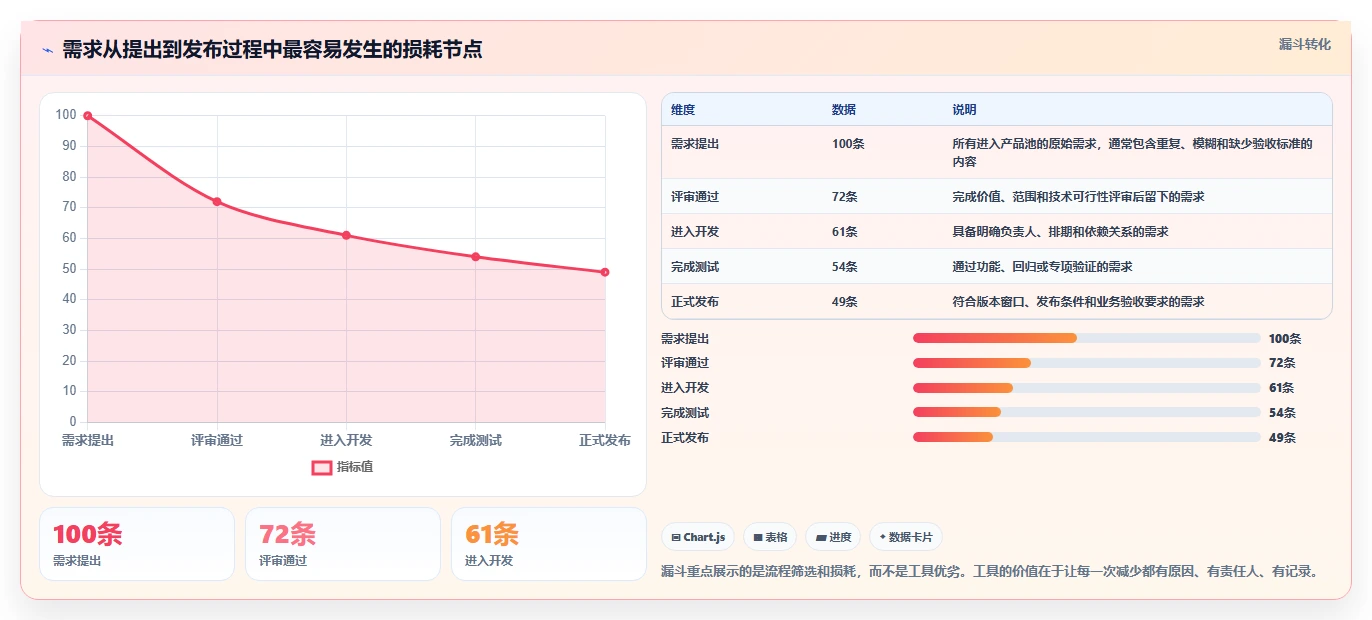
Task: Click the 完成测试 x-axis label on the chart
Action: [x=476, y=441]
